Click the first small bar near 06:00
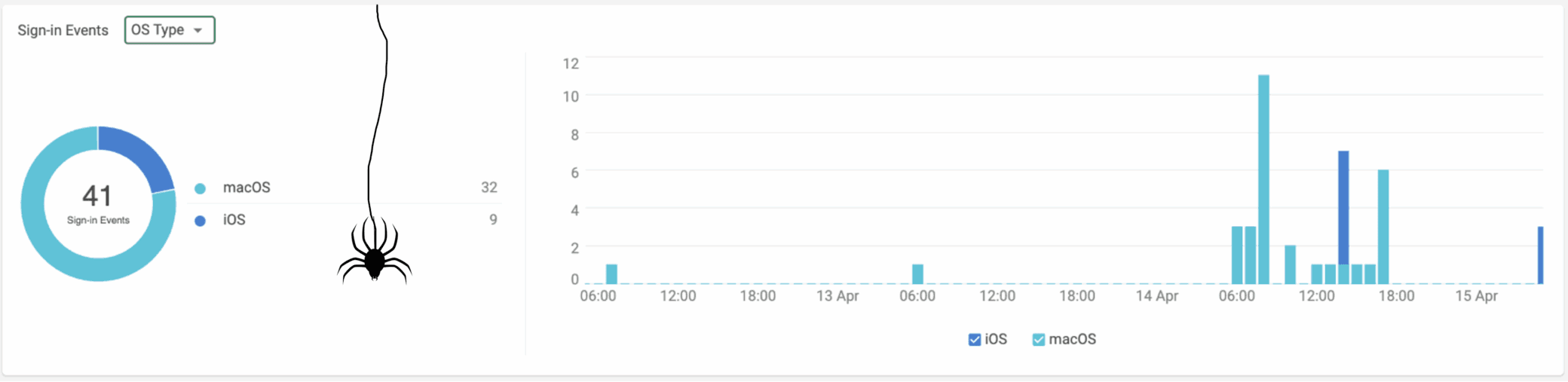1568x382 pixels. (x=611, y=274)
